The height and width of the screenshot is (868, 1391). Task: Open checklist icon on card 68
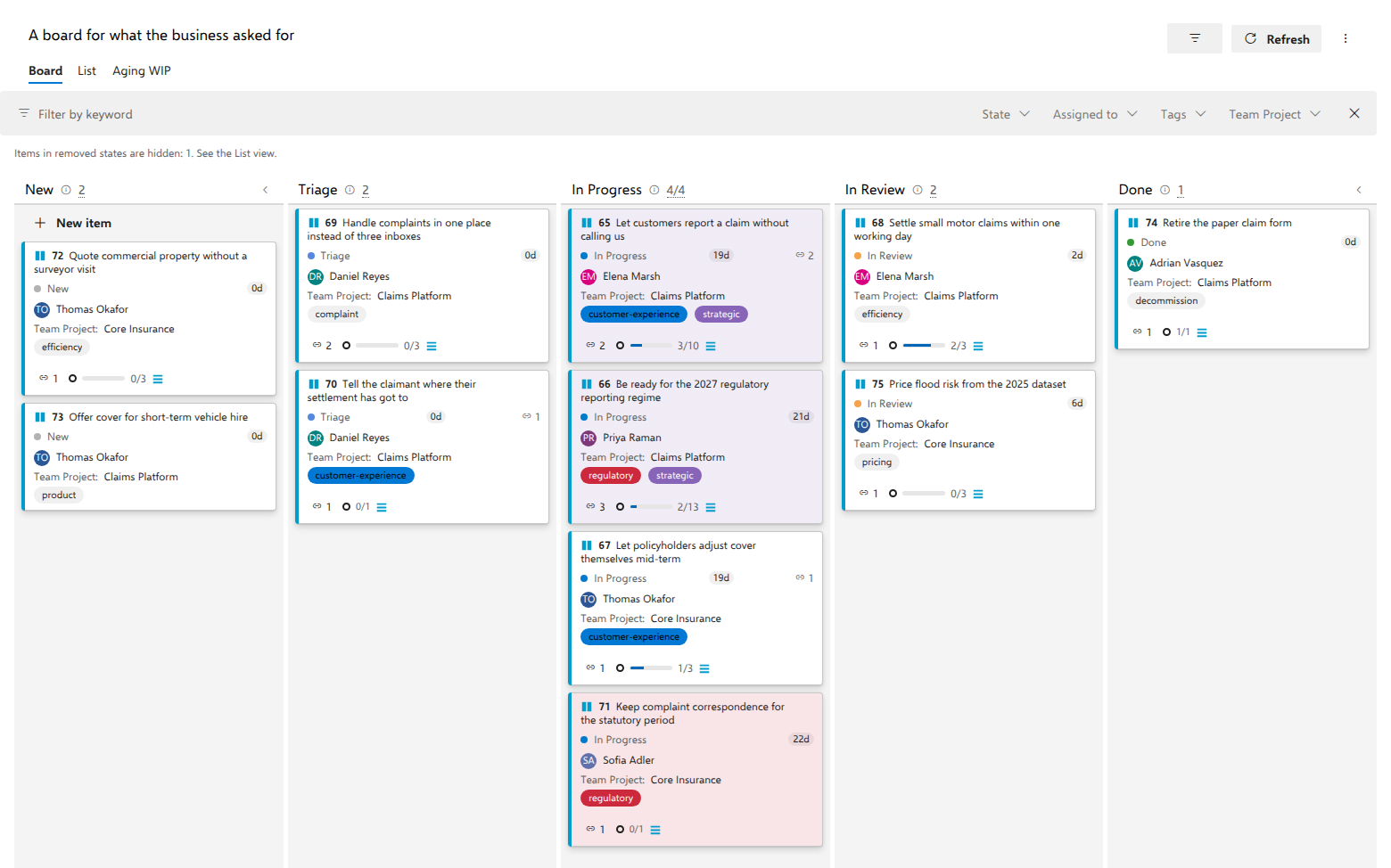point(978,346)
